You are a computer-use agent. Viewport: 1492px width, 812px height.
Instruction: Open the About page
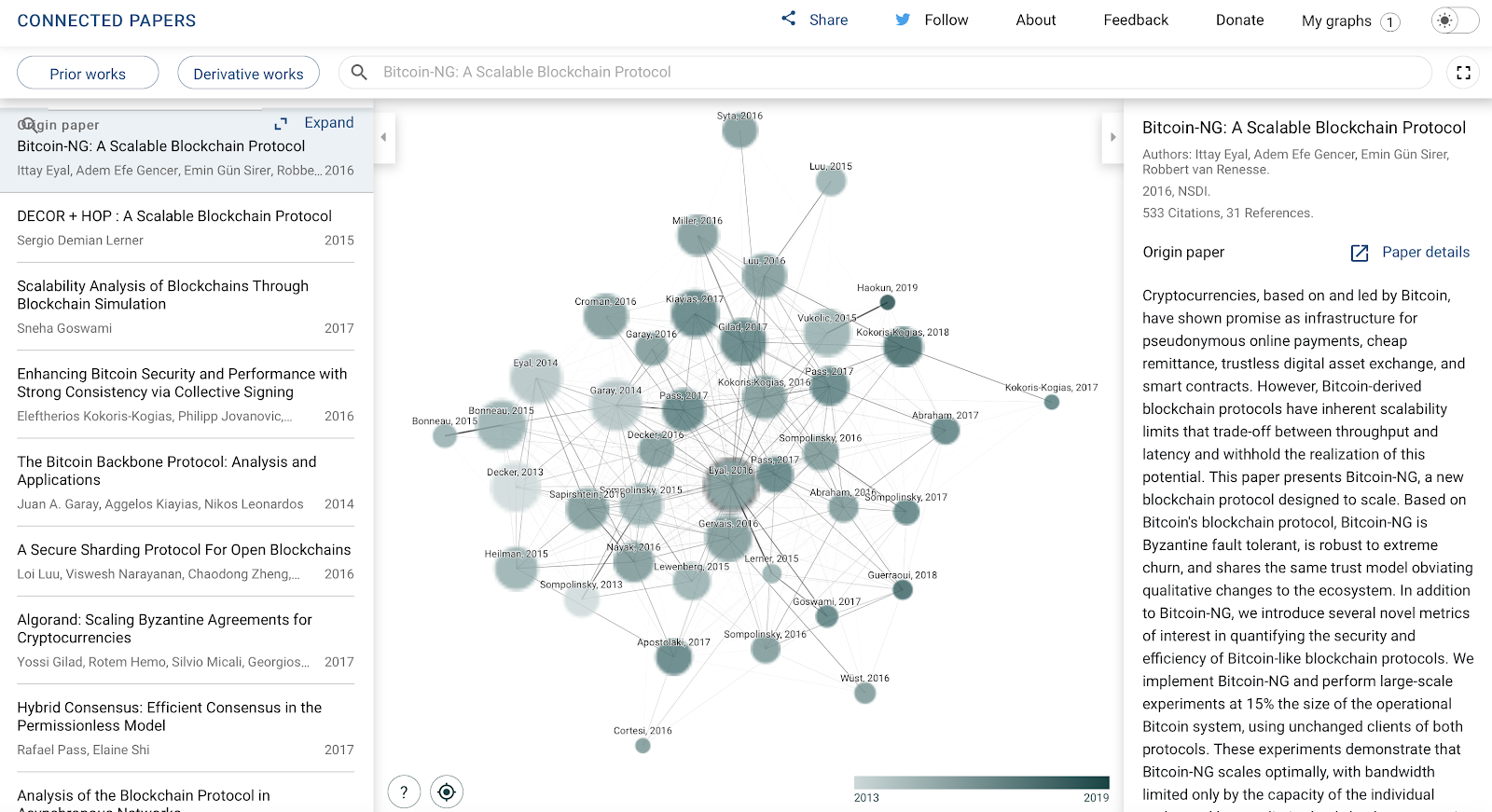point(1035,20)
